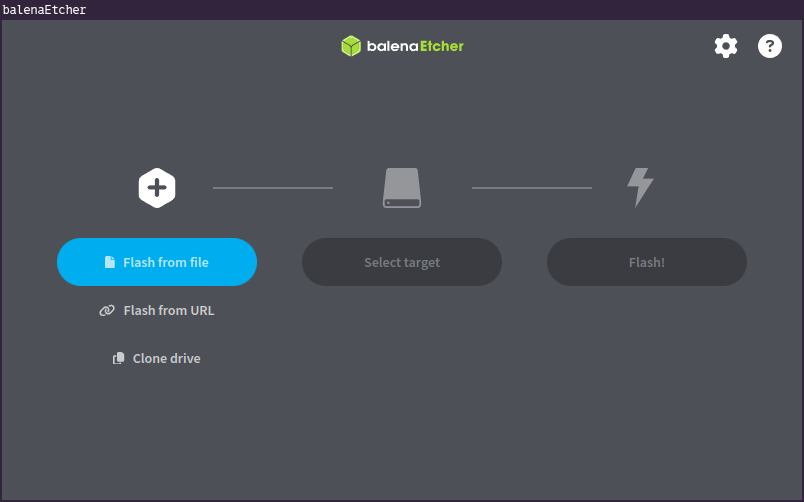Screen dimensions: 804x502
Task: Click the copy icon beside Clone drive
Action: 118,359
